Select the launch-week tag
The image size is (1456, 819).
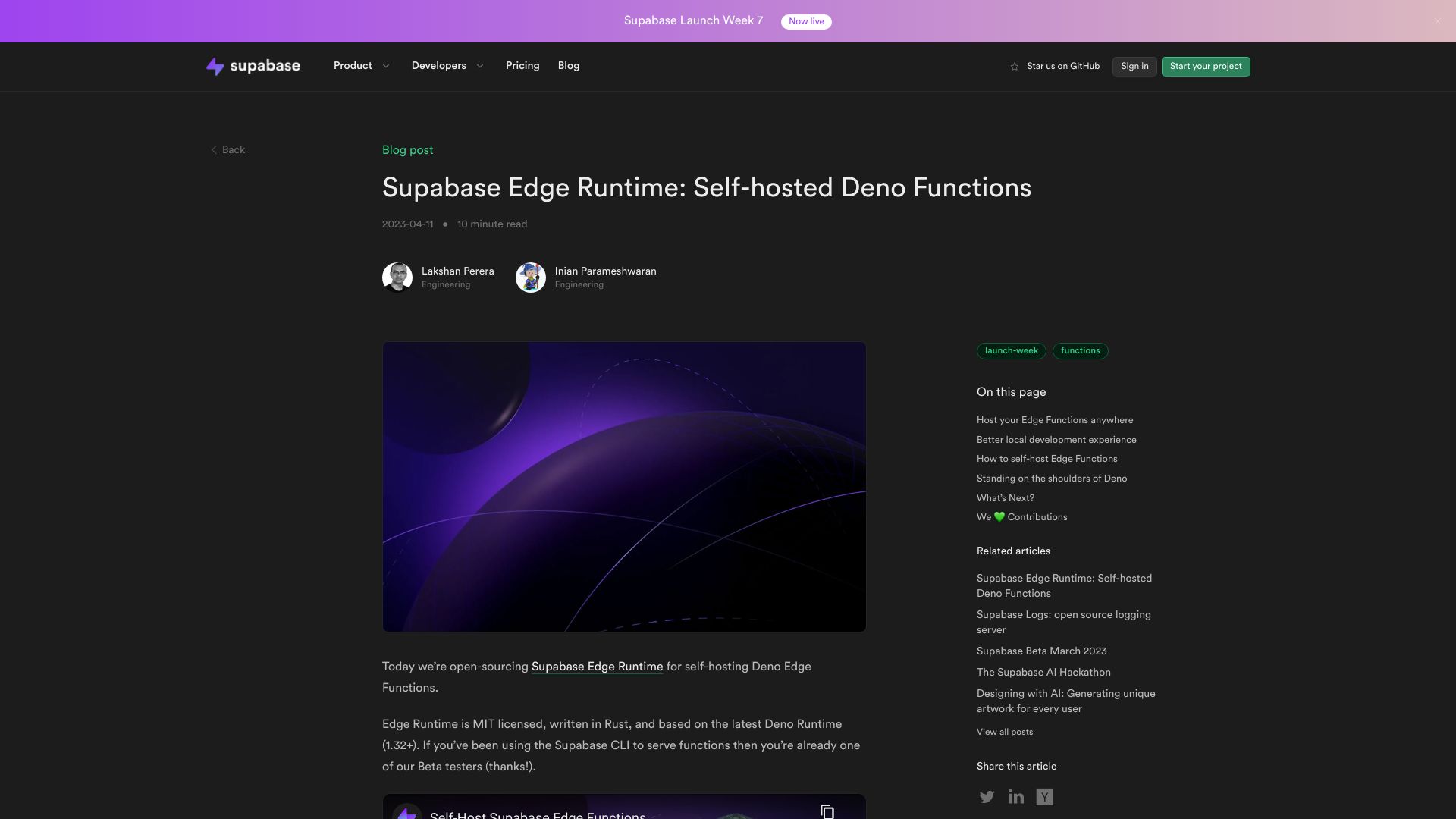point(1012,351)
